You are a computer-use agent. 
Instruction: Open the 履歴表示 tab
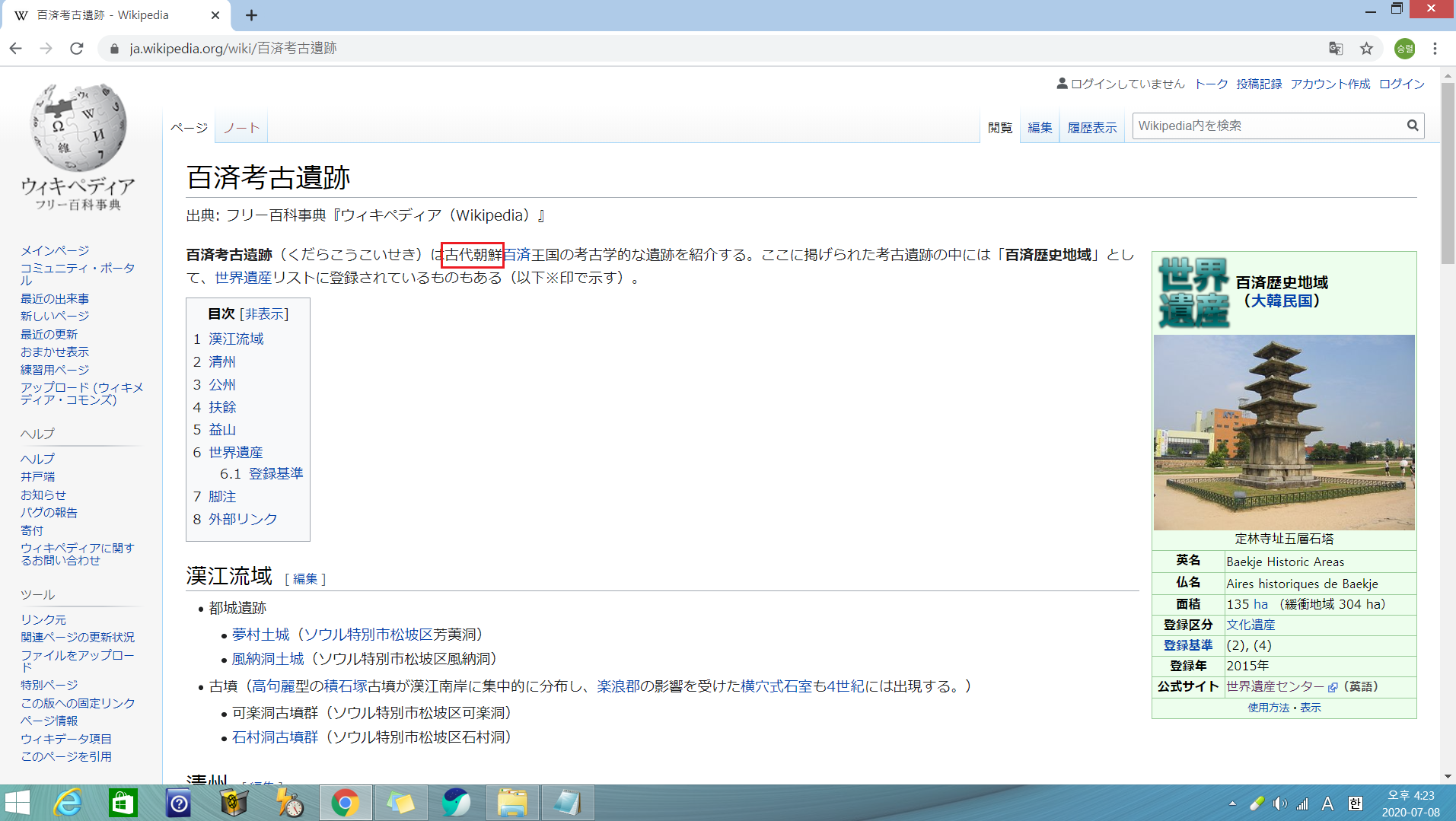[x=1092, y=128]
